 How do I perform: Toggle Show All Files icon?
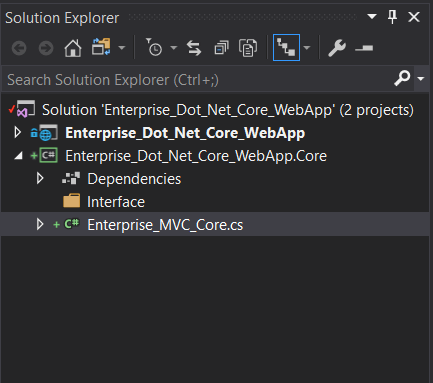pos(248,48)
